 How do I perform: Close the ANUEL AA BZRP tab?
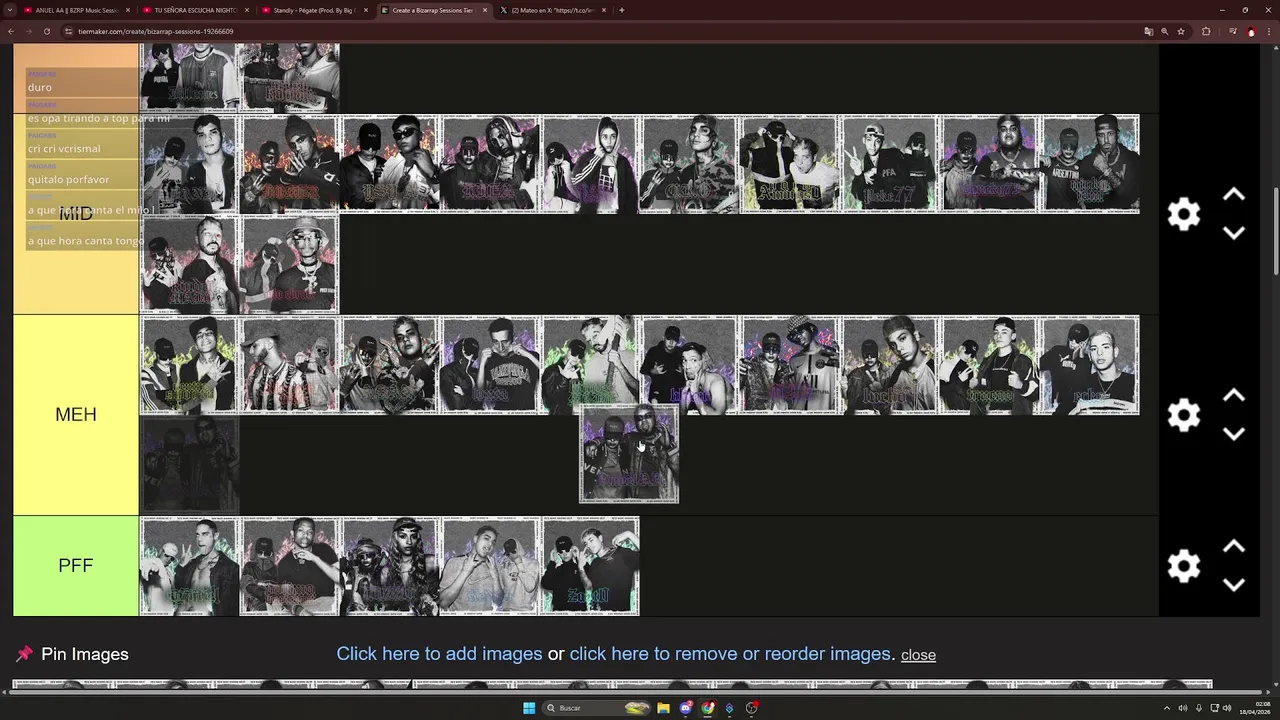point(127,10)
